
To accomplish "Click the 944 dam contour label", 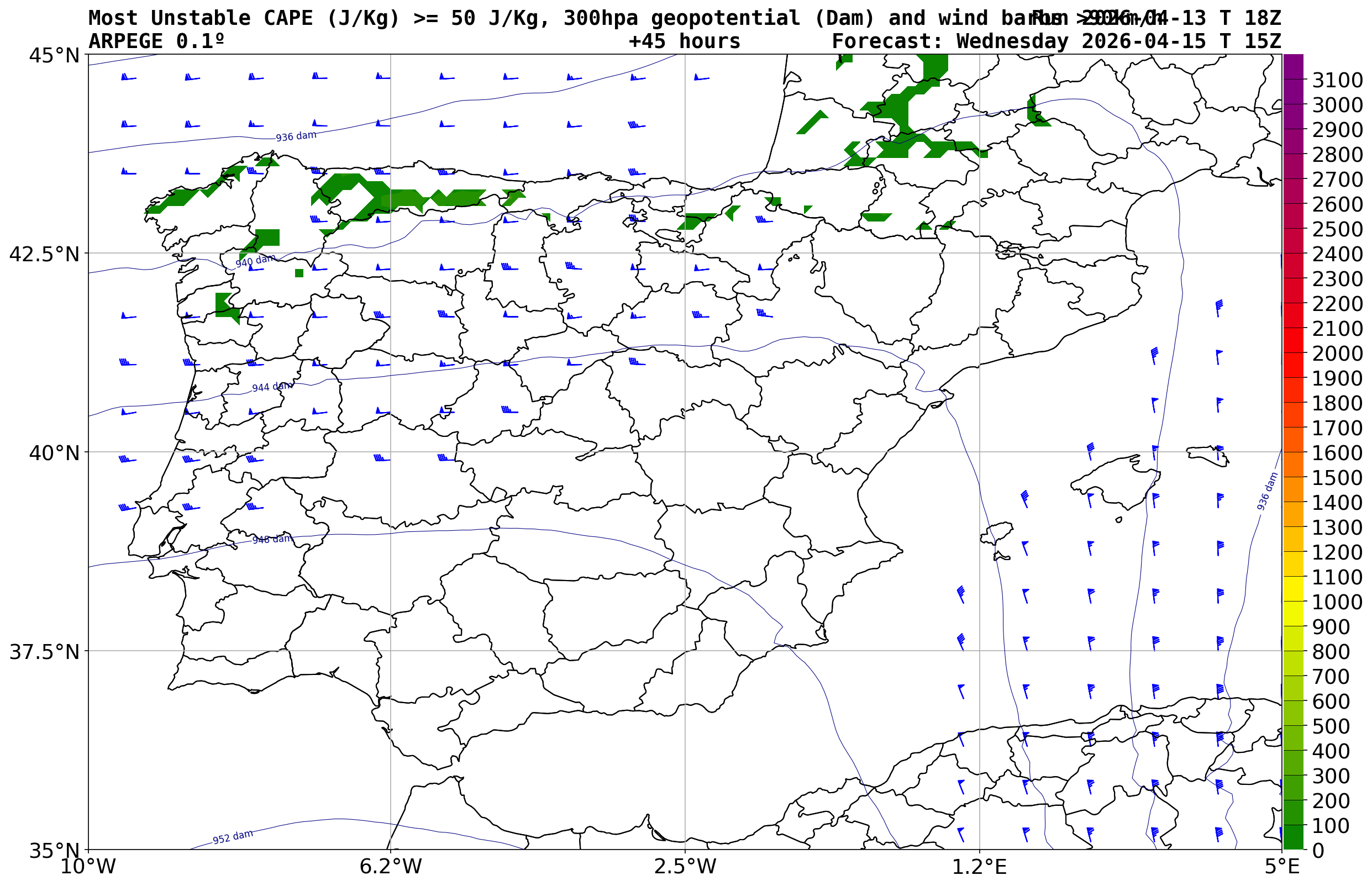I will point(272,387).
